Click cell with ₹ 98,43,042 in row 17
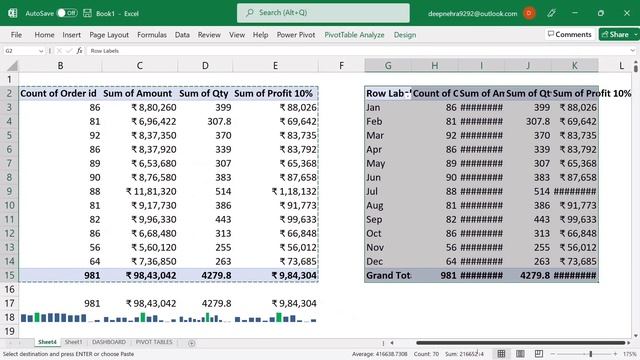The width and height of the screenshot is (640, 360). [x=139, y=303]
